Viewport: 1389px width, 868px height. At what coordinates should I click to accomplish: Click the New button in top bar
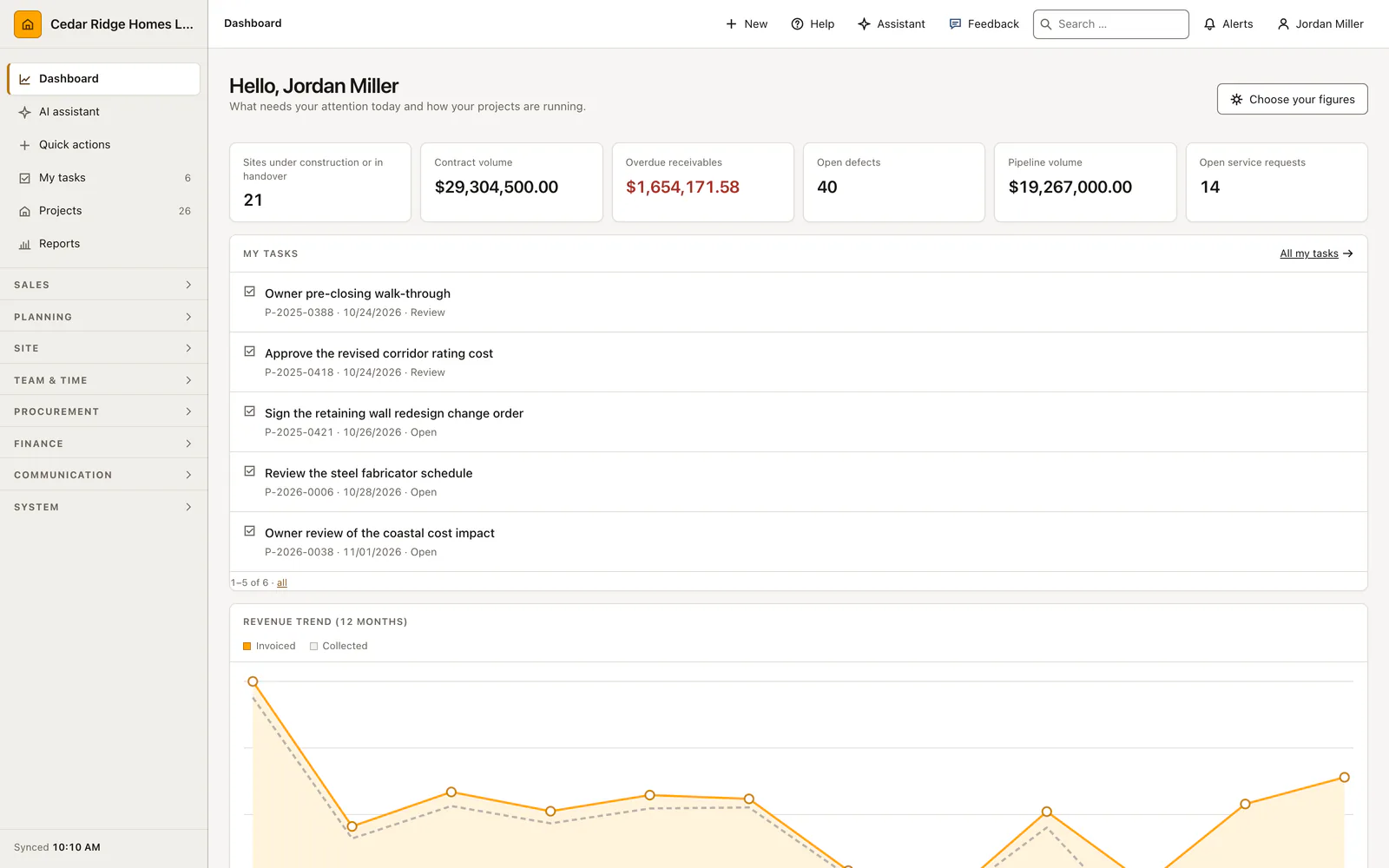coord(747,24)
